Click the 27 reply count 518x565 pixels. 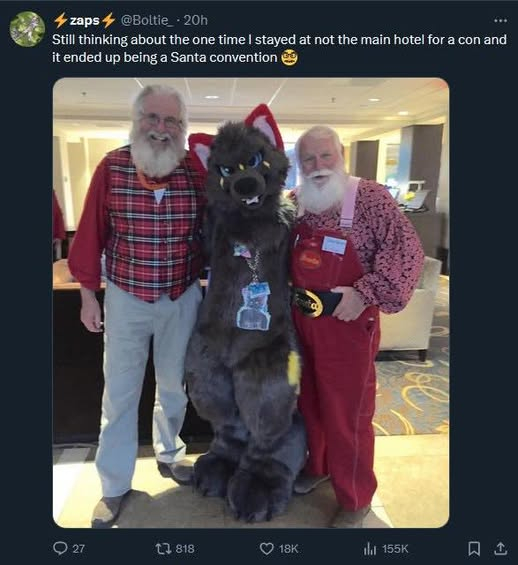tap(79, 549)
